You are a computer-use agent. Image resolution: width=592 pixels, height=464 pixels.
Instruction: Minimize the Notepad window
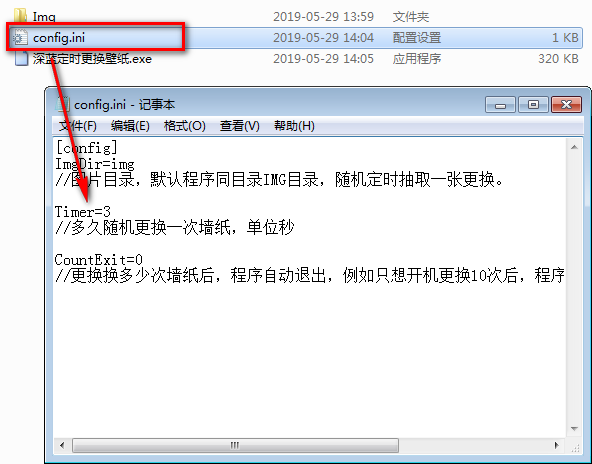(x=500, y=105)
